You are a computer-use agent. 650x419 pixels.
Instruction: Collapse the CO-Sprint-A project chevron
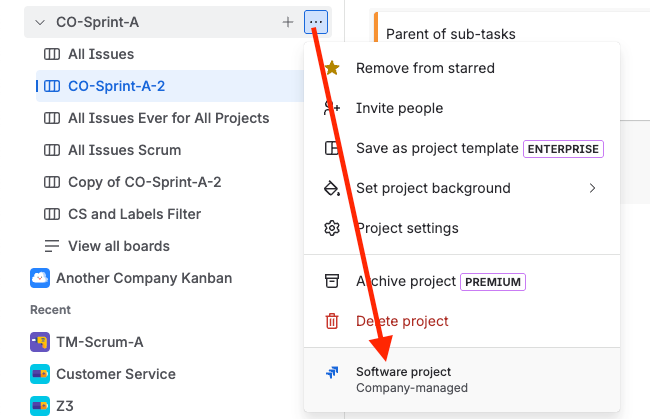click(40, 21)
